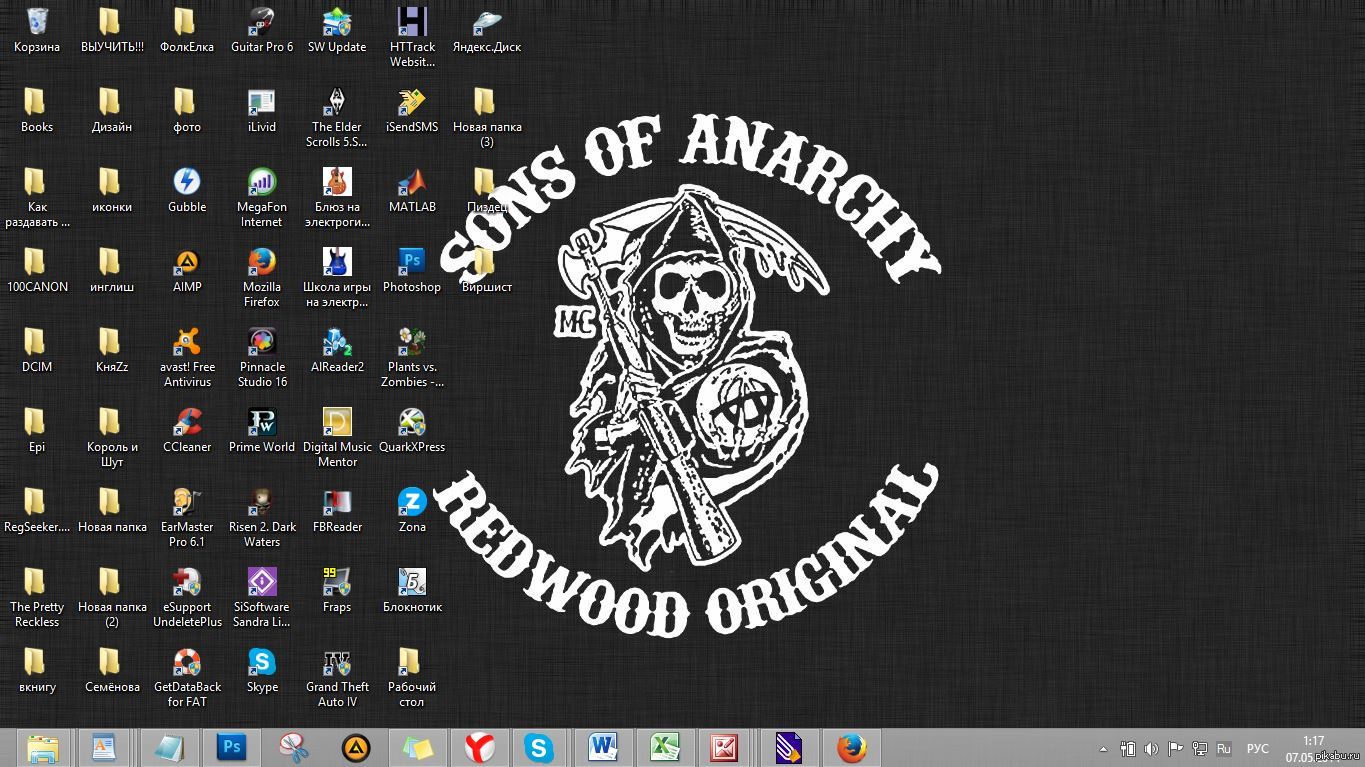1365x767 pixels.
Task: Select the Рабочий стол folder icon
Action: pos(412,677)
